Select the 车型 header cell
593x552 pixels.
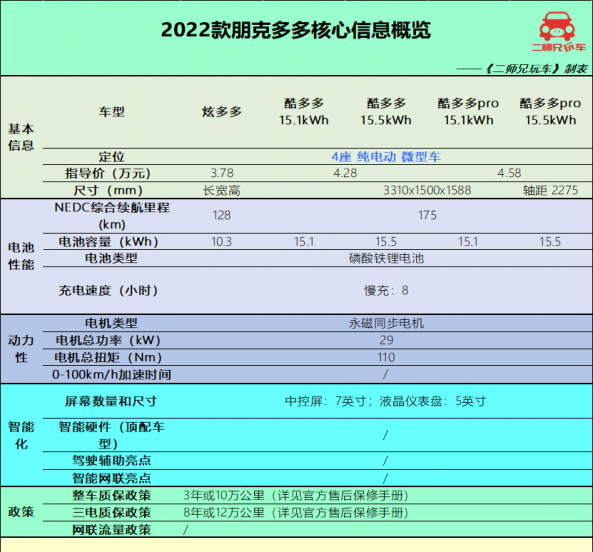[x=112, y=112]
